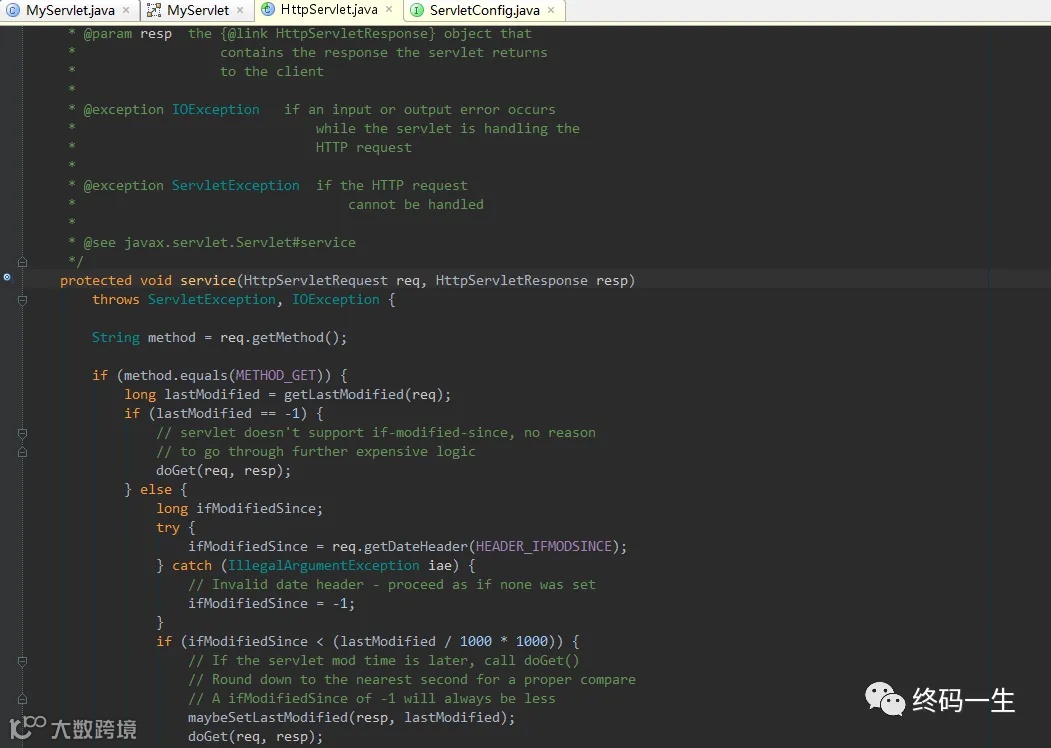Viewport: 1051px width, 748px height.
Task: Click '{@link HttpServletResponse}' javadoc link
Action: (327, 34)
